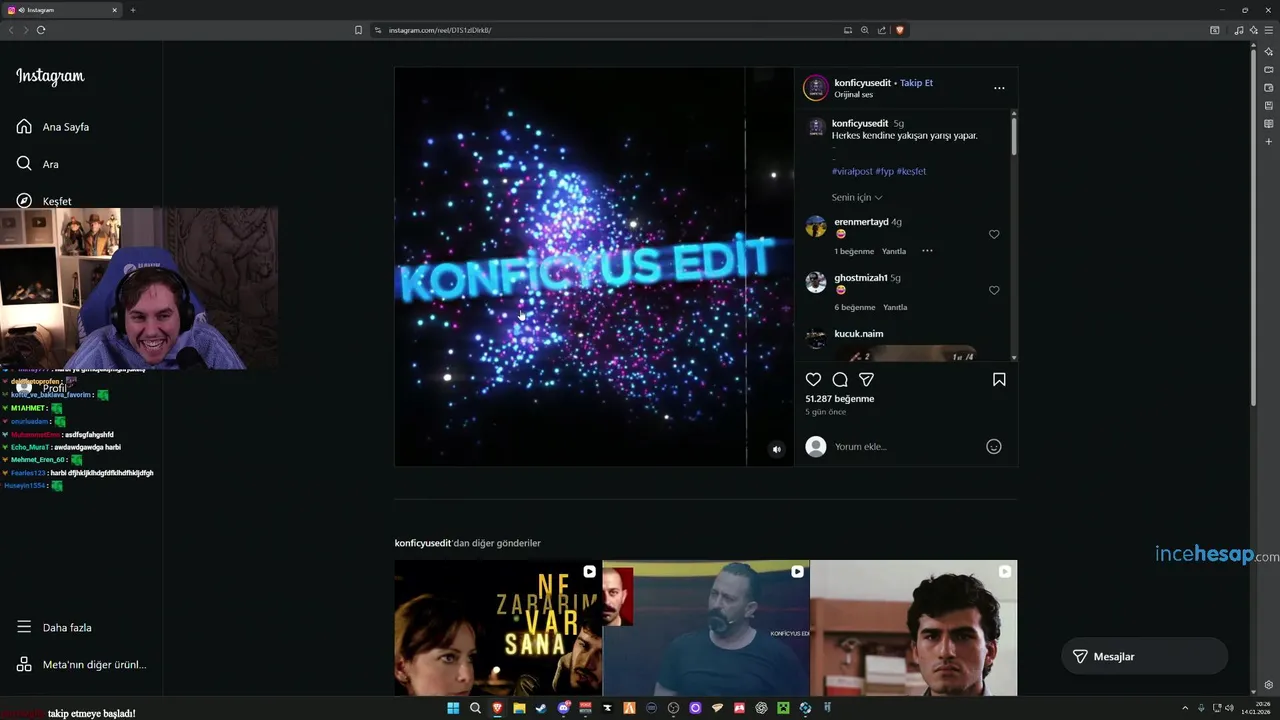Like the reel with heart icon

click(x=813, y=380)
